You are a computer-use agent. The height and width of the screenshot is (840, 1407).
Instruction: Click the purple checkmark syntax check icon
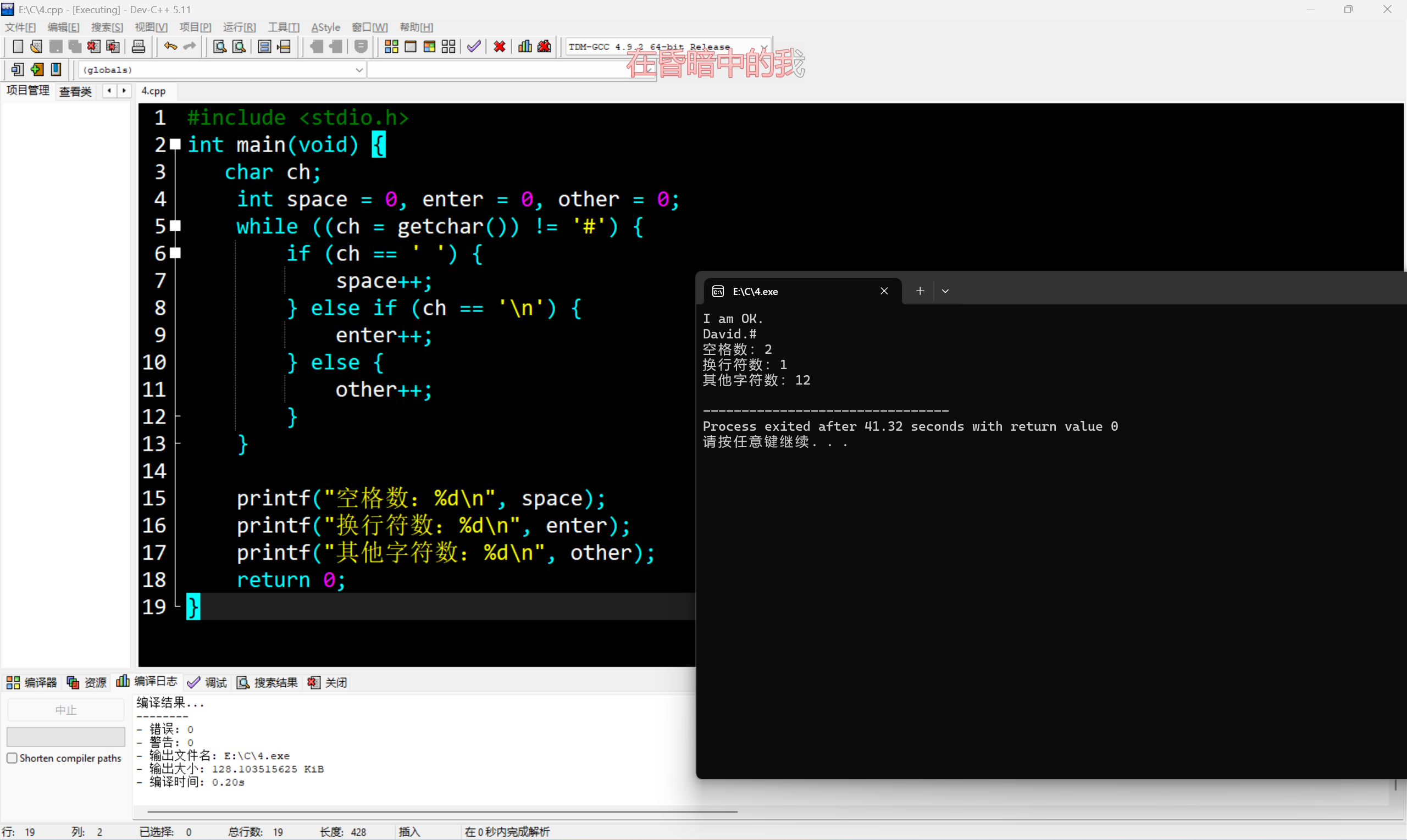(474, 46)
